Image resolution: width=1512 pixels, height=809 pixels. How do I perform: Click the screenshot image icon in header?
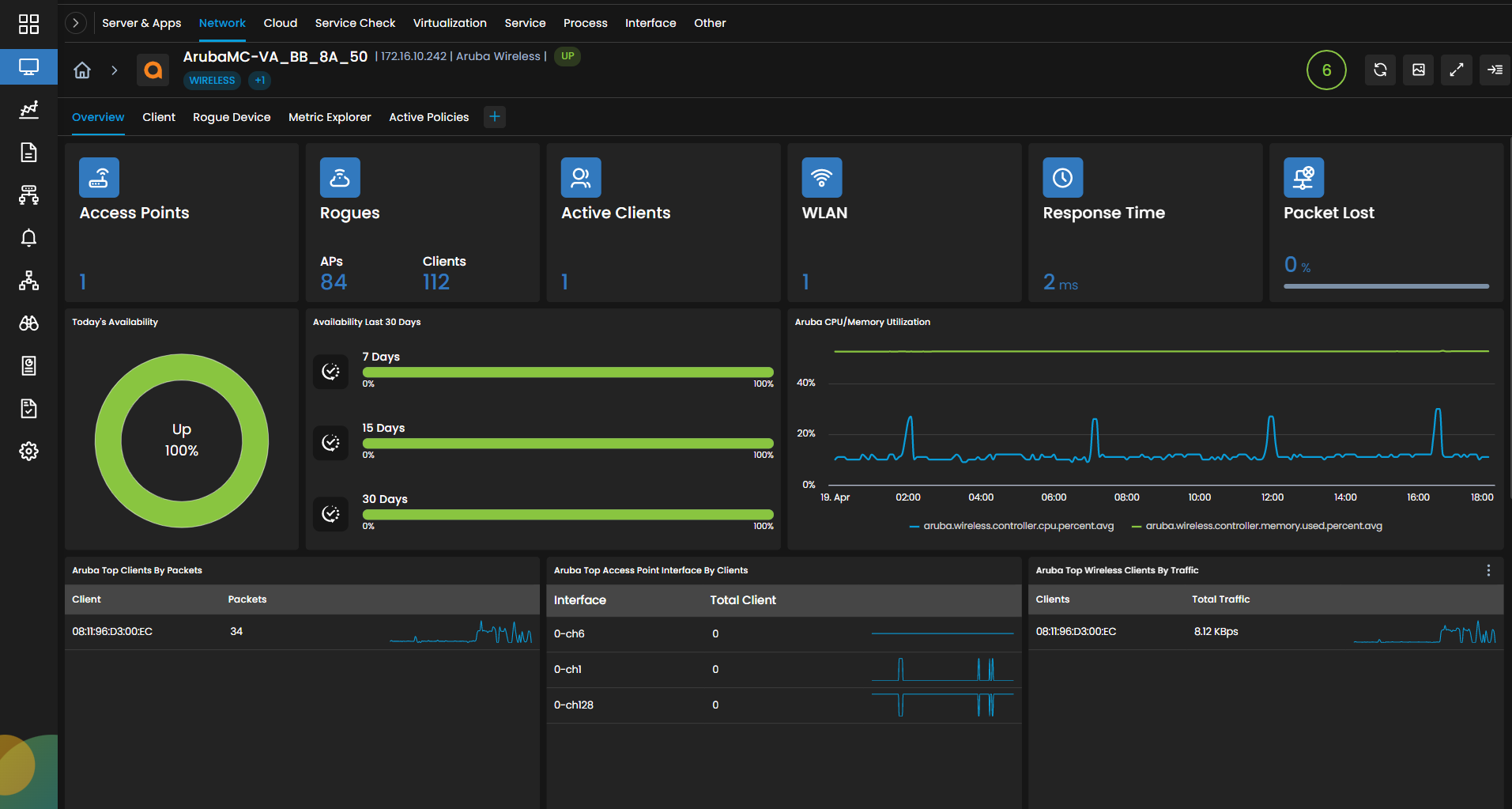tap(1419, 70)
